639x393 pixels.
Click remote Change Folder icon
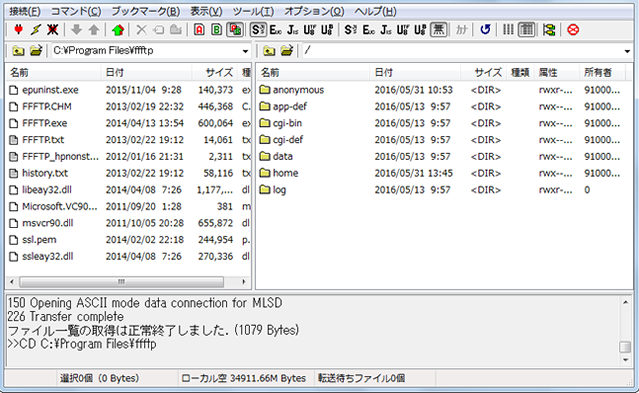coord(286,51)
